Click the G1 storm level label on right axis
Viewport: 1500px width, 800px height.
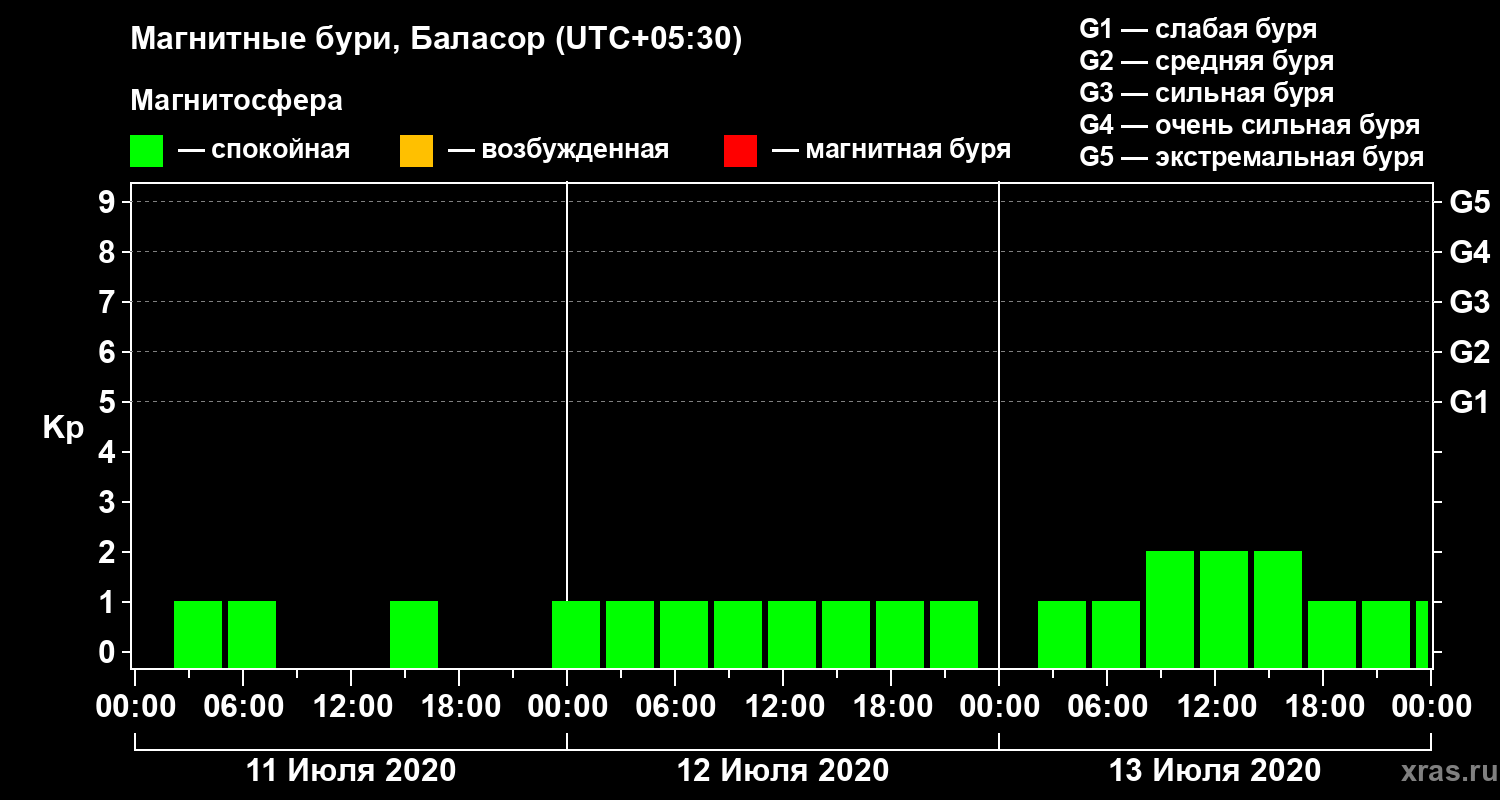click(x=1470, y=402)
